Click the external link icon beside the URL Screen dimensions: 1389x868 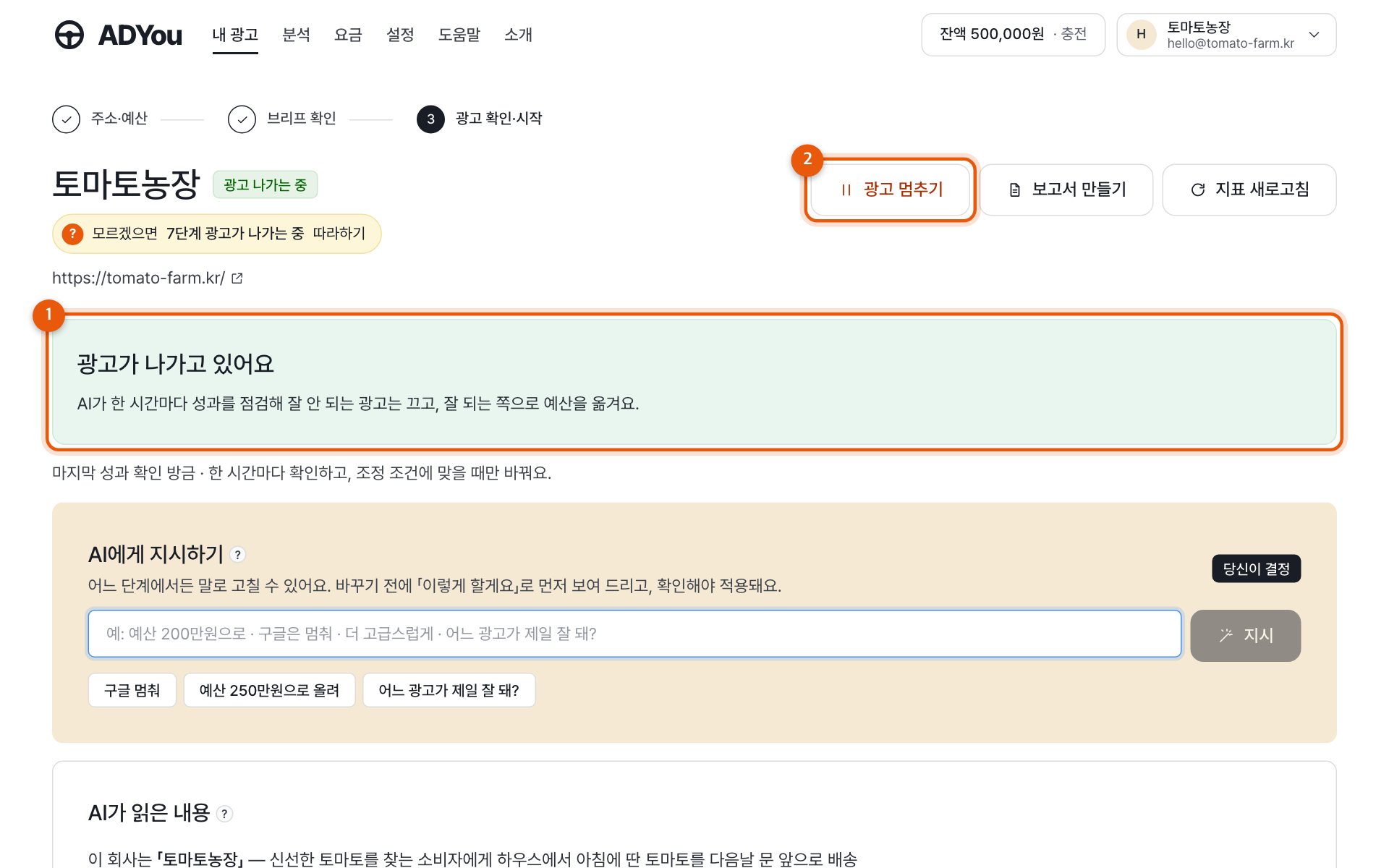click(237, 278)
